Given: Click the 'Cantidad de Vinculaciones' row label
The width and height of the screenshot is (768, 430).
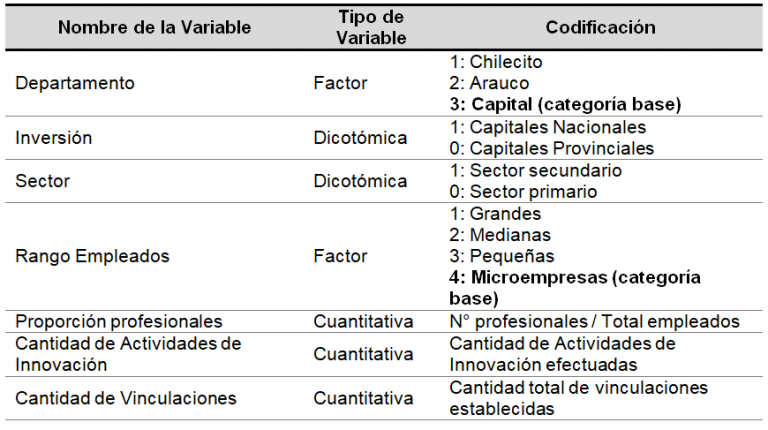Looking at the screenshot, I should (126, 398).
